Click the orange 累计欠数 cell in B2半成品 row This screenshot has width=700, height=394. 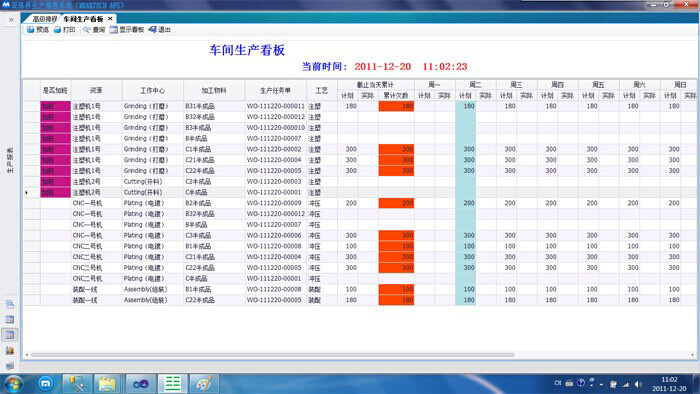396,203
